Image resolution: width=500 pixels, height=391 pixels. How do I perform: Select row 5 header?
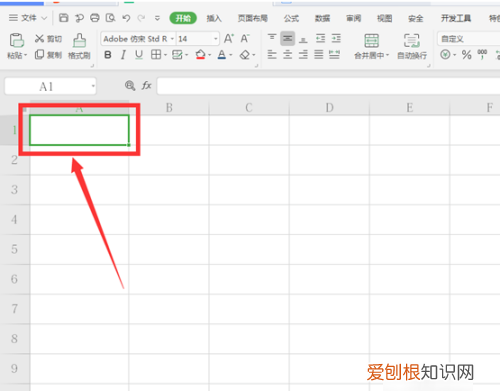[15, 249]
